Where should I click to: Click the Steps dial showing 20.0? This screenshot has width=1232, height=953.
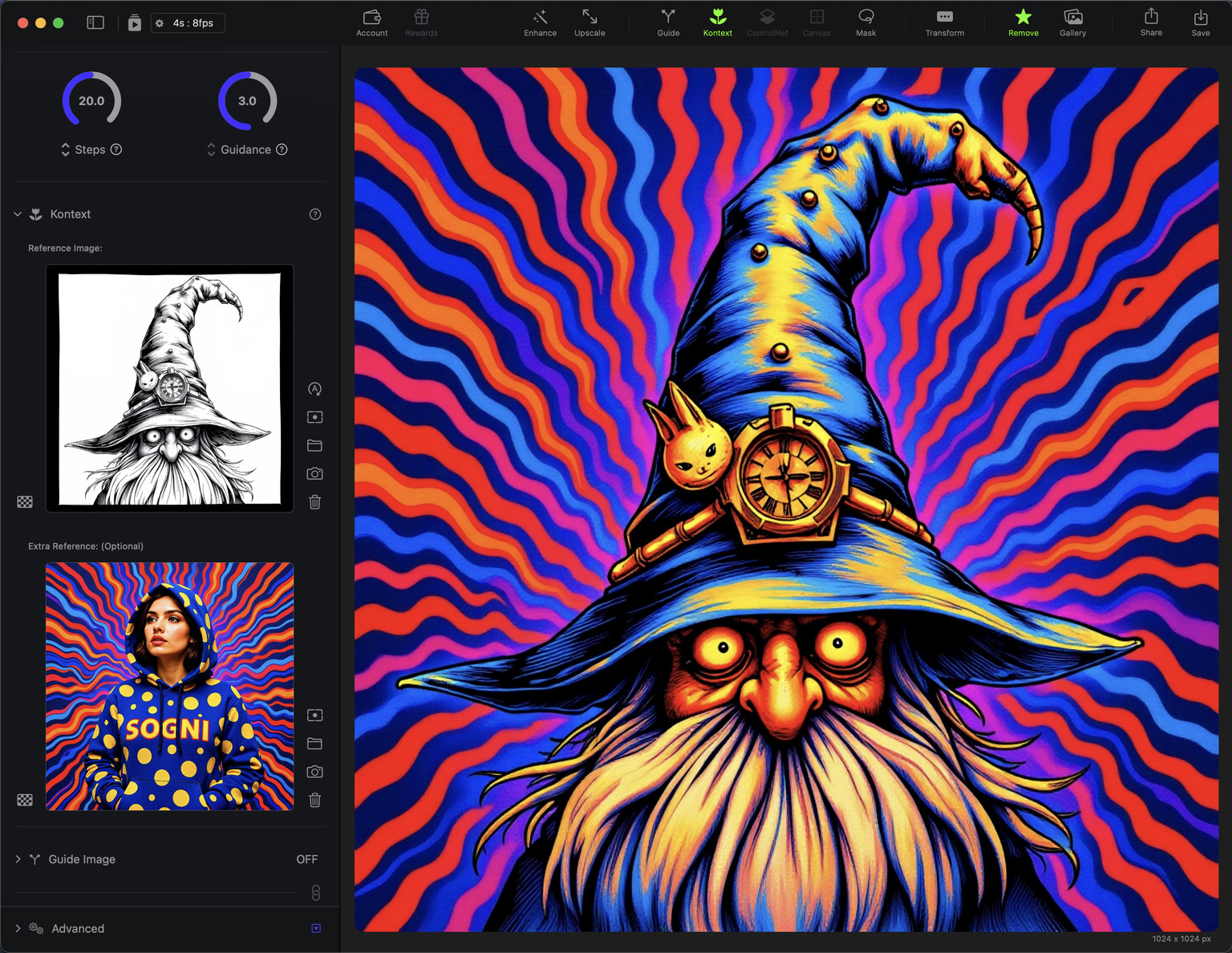[x=91, y=101]
